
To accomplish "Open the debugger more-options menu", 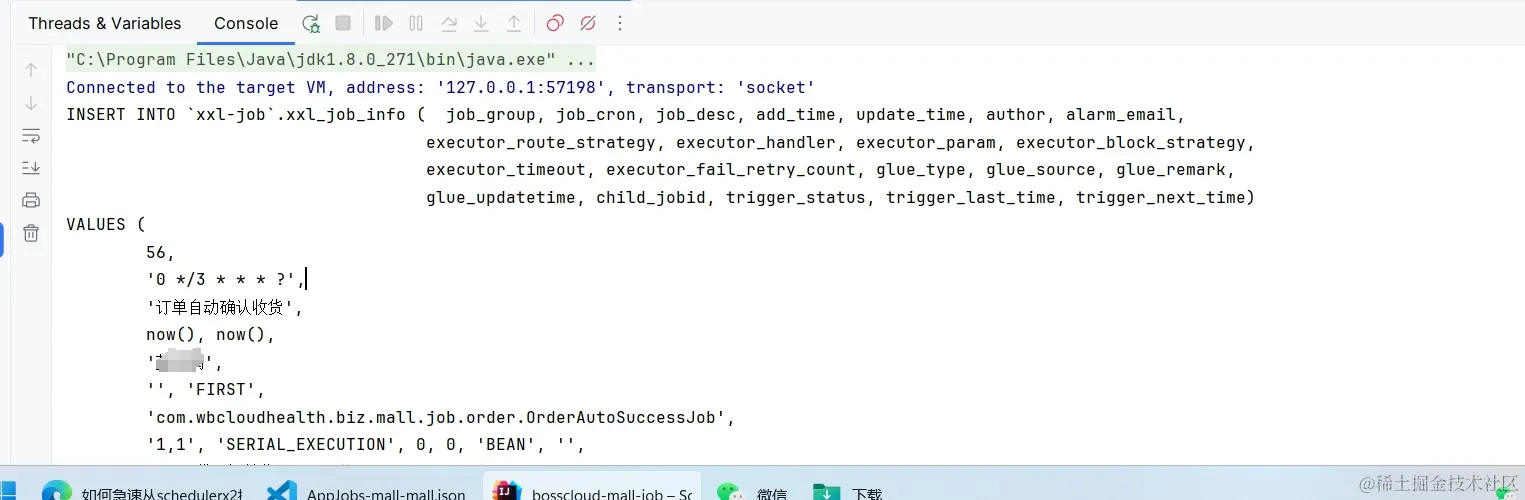I will tap(620, 23).
